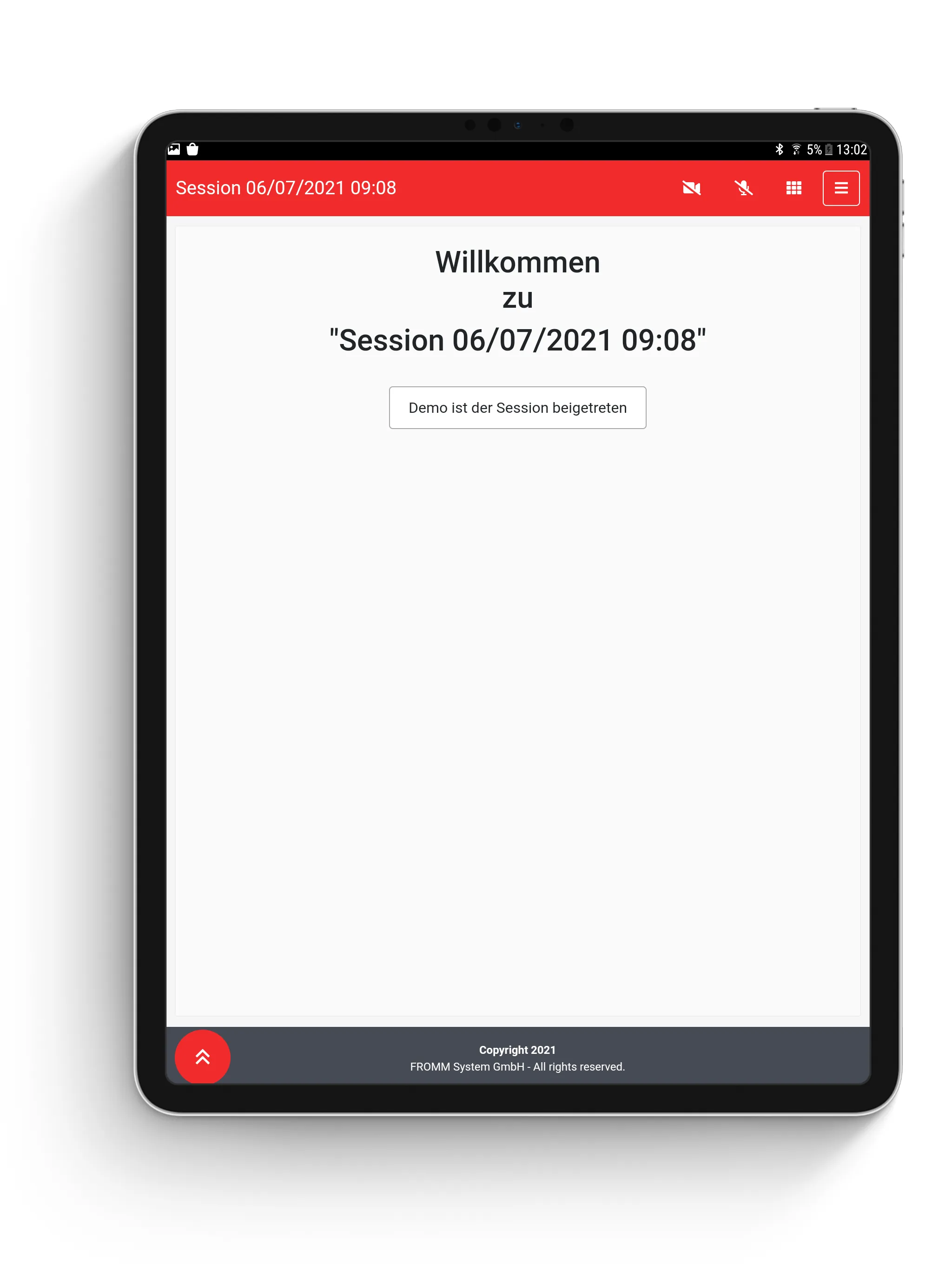Click the battery percentage indicator
The height and width of the screenshot is (1270, 952).
[x=821, y=148]
